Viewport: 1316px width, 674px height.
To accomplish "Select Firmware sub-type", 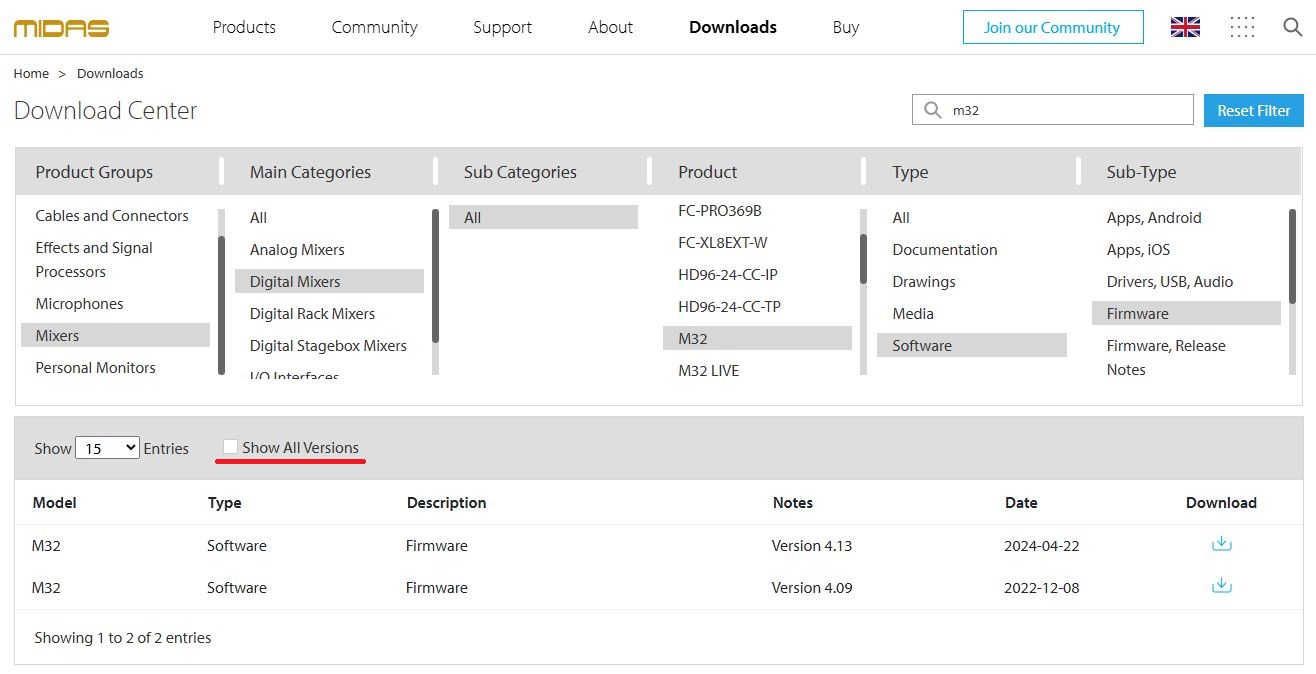I will pos(1186,313).
